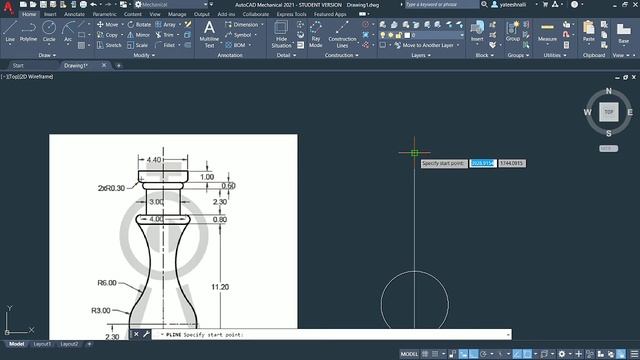Toggle 2D object snap in status bar
The height and width of the screenshot is (360, 640).
tap(527, 354)
